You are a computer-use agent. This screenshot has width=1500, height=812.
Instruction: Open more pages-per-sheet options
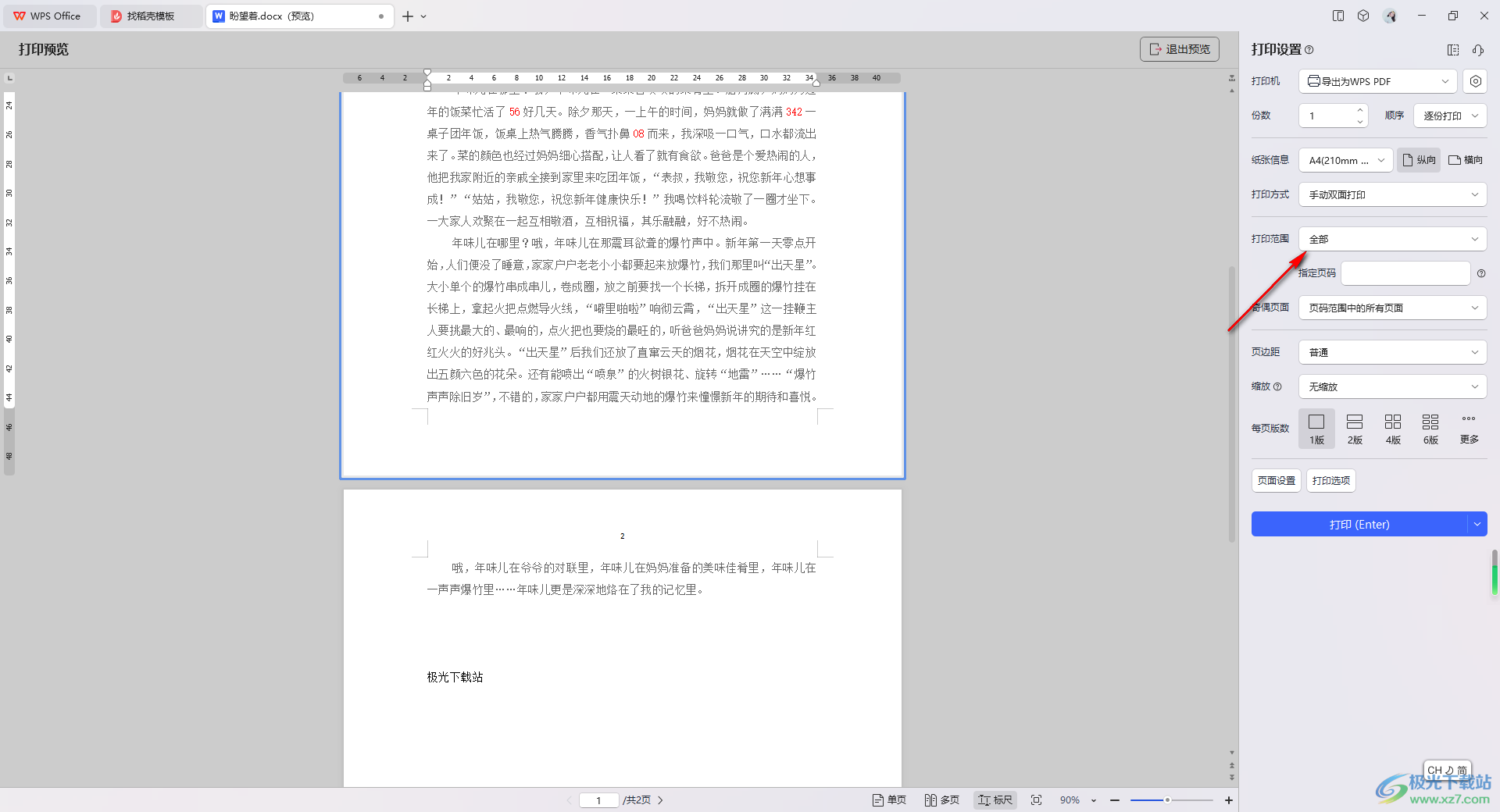point(1469,429)
